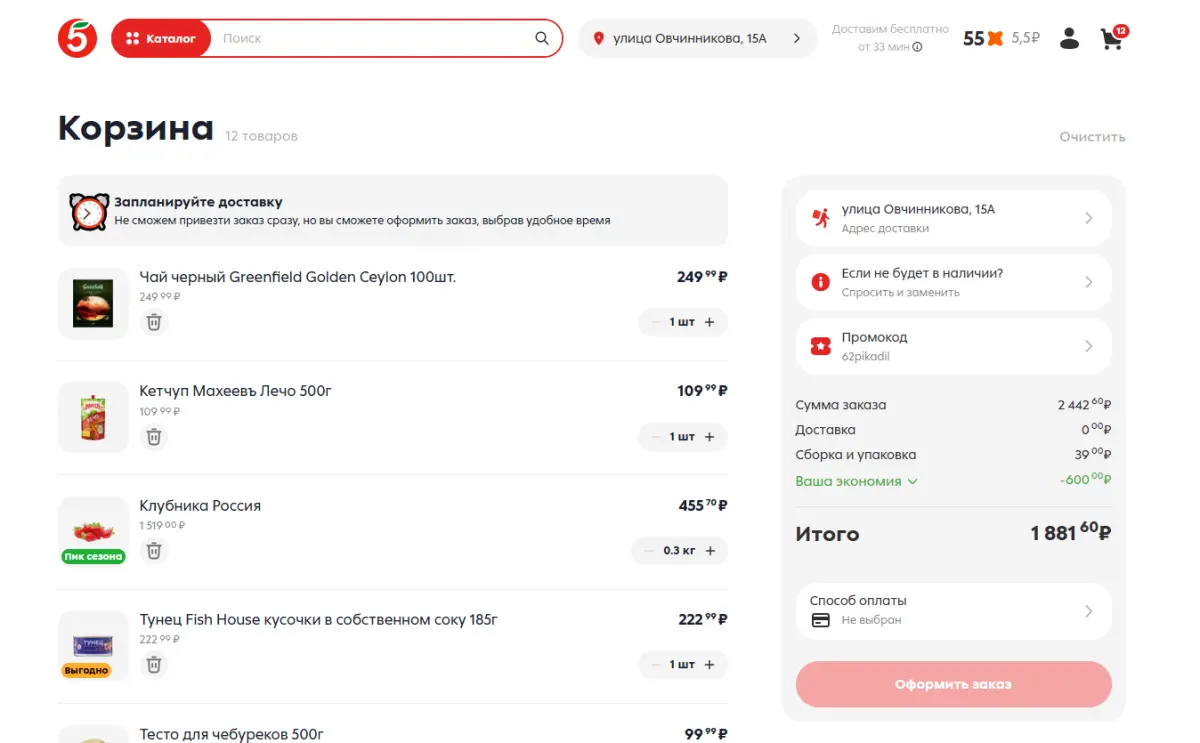Decrease Тунец Fish House quantity
The image size is (1200, 743).
click(x=656, y=664)
